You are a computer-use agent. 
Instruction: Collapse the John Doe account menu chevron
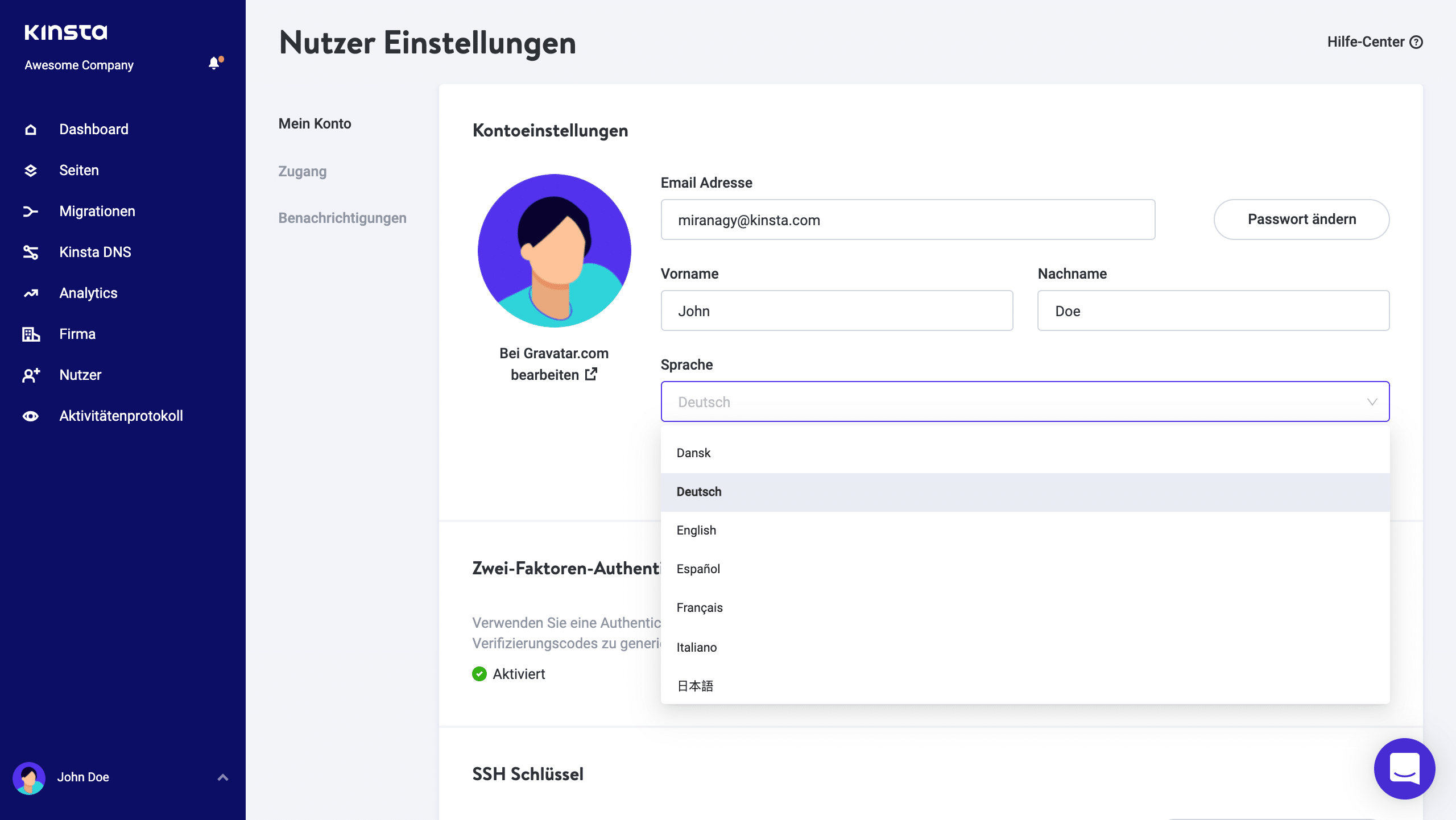click(x=222, y=777)
